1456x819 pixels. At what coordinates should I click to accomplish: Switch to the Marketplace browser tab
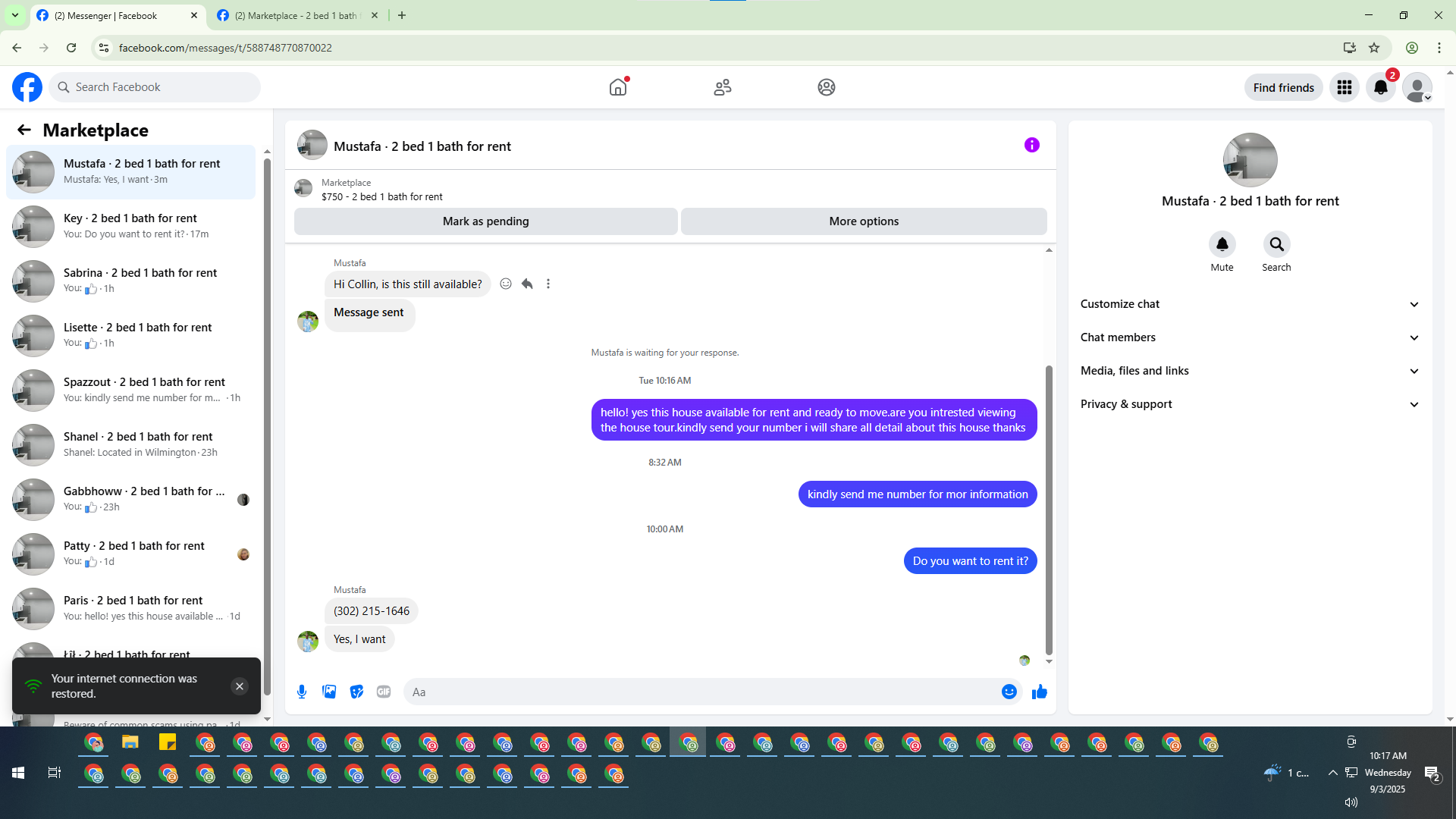coord(297,15)
